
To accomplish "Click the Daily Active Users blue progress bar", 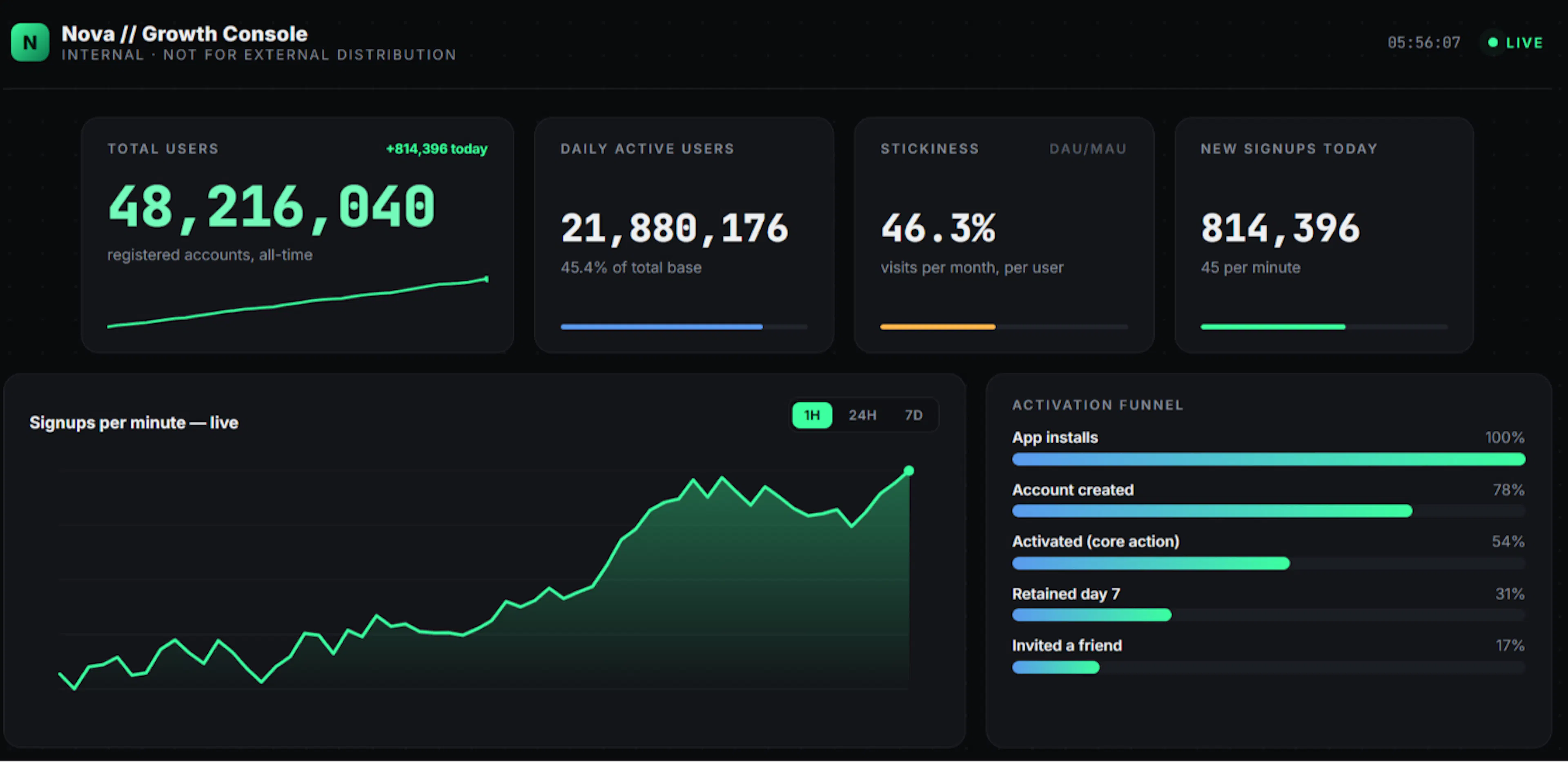I will pyautogui.click(x=684, y=327).
